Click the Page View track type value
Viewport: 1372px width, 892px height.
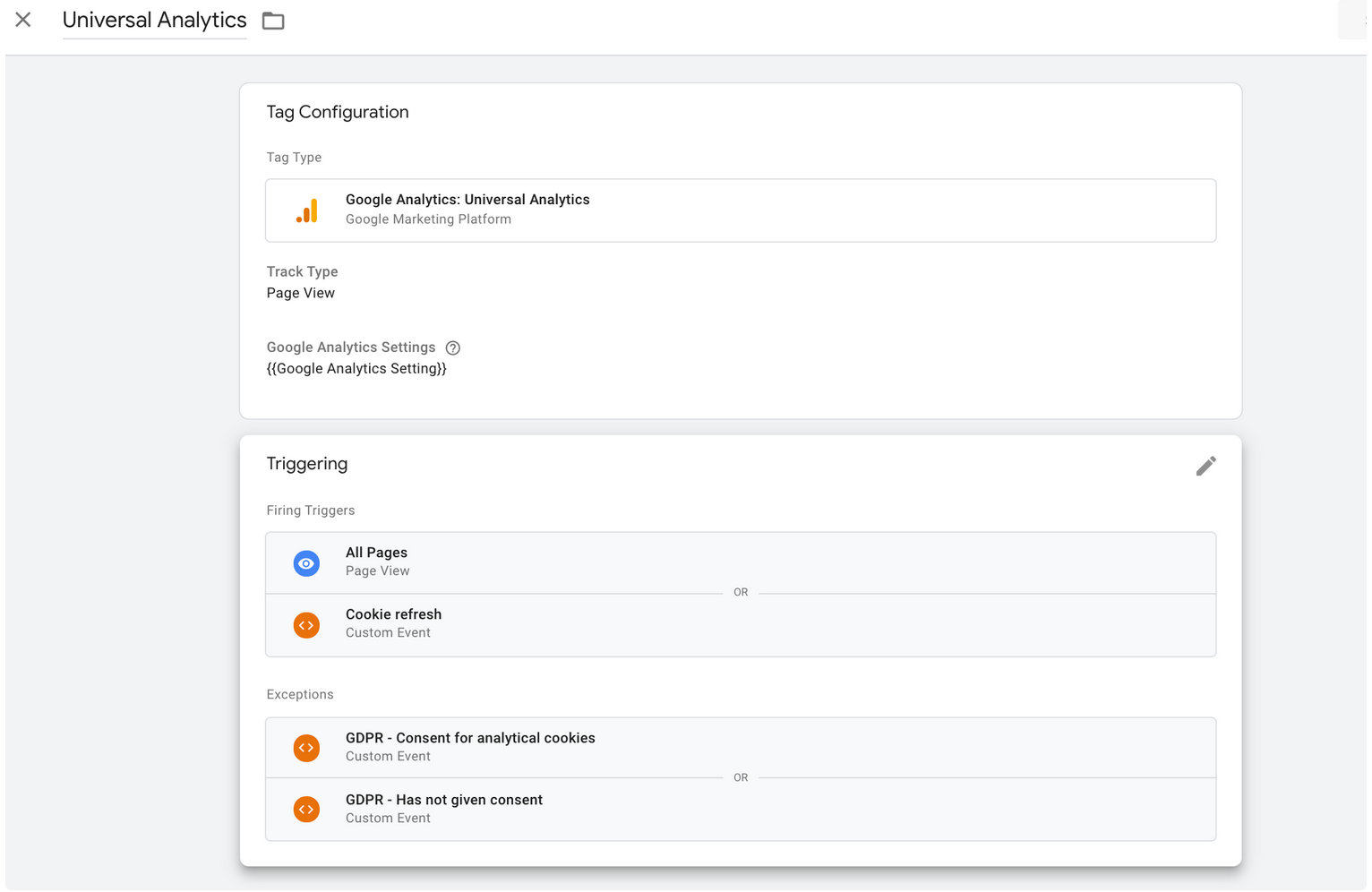[301, 293]
